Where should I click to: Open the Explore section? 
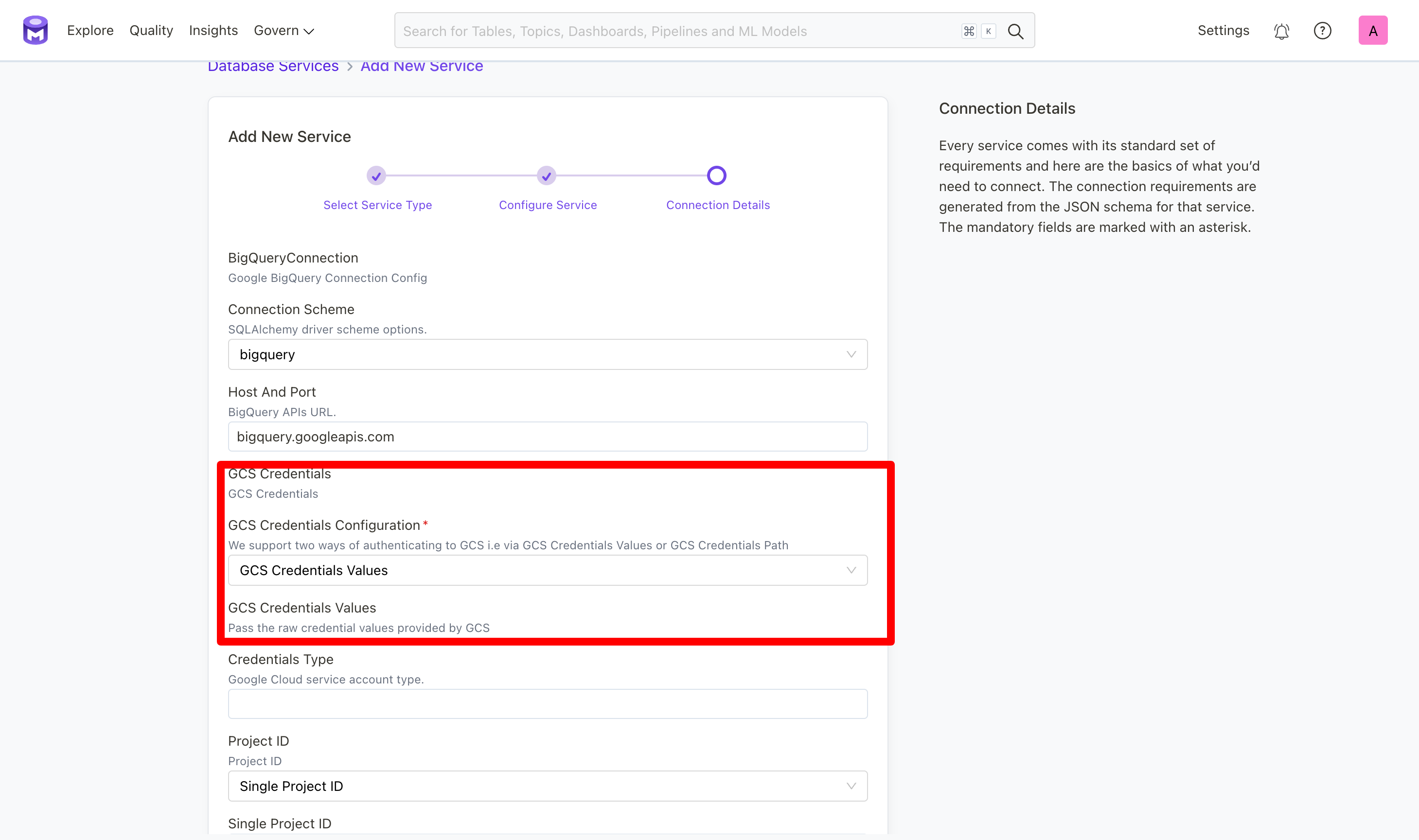(x=90, y=31)
